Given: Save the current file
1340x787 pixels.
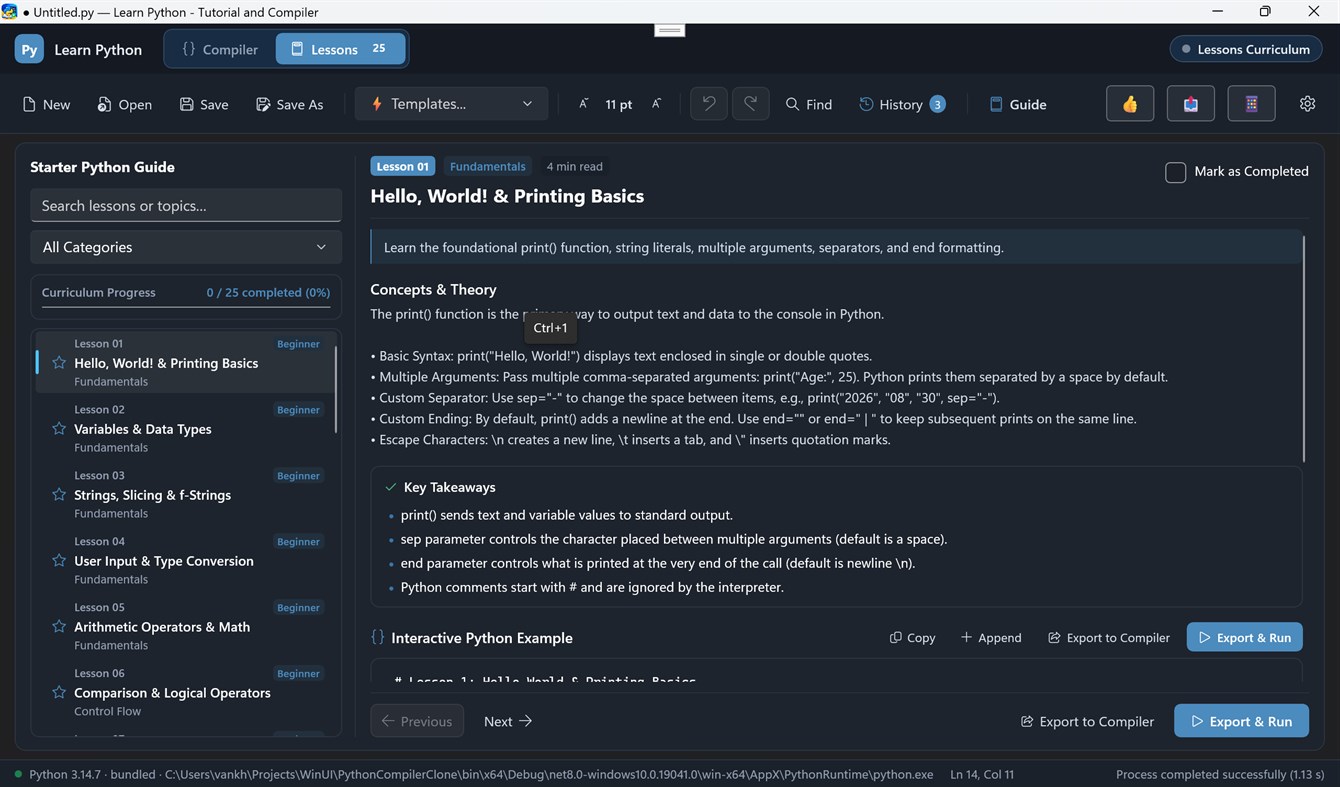Looking at the screenshot, I should 204,104.
